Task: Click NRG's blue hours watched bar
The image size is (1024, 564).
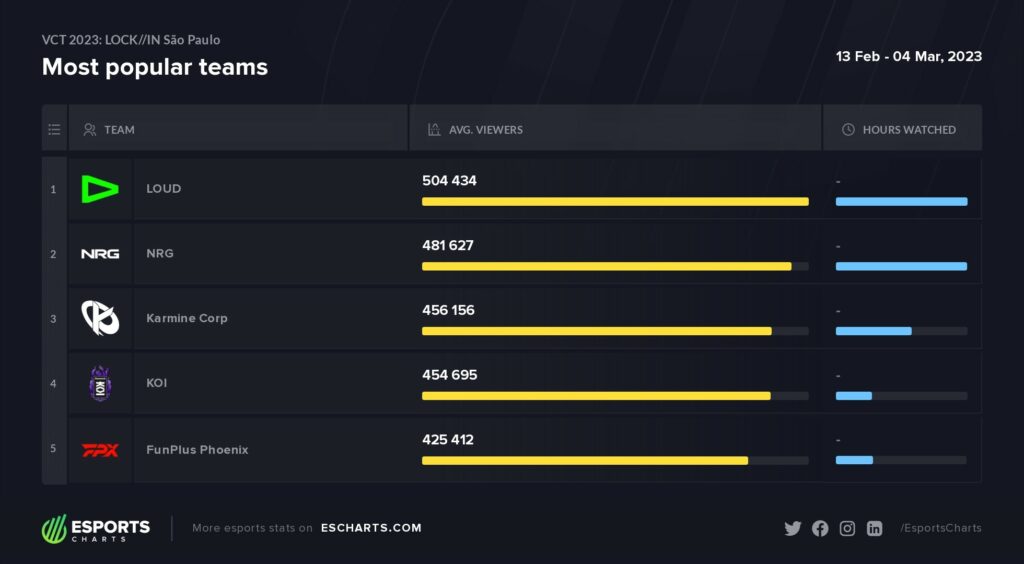Action: point(901,266)
